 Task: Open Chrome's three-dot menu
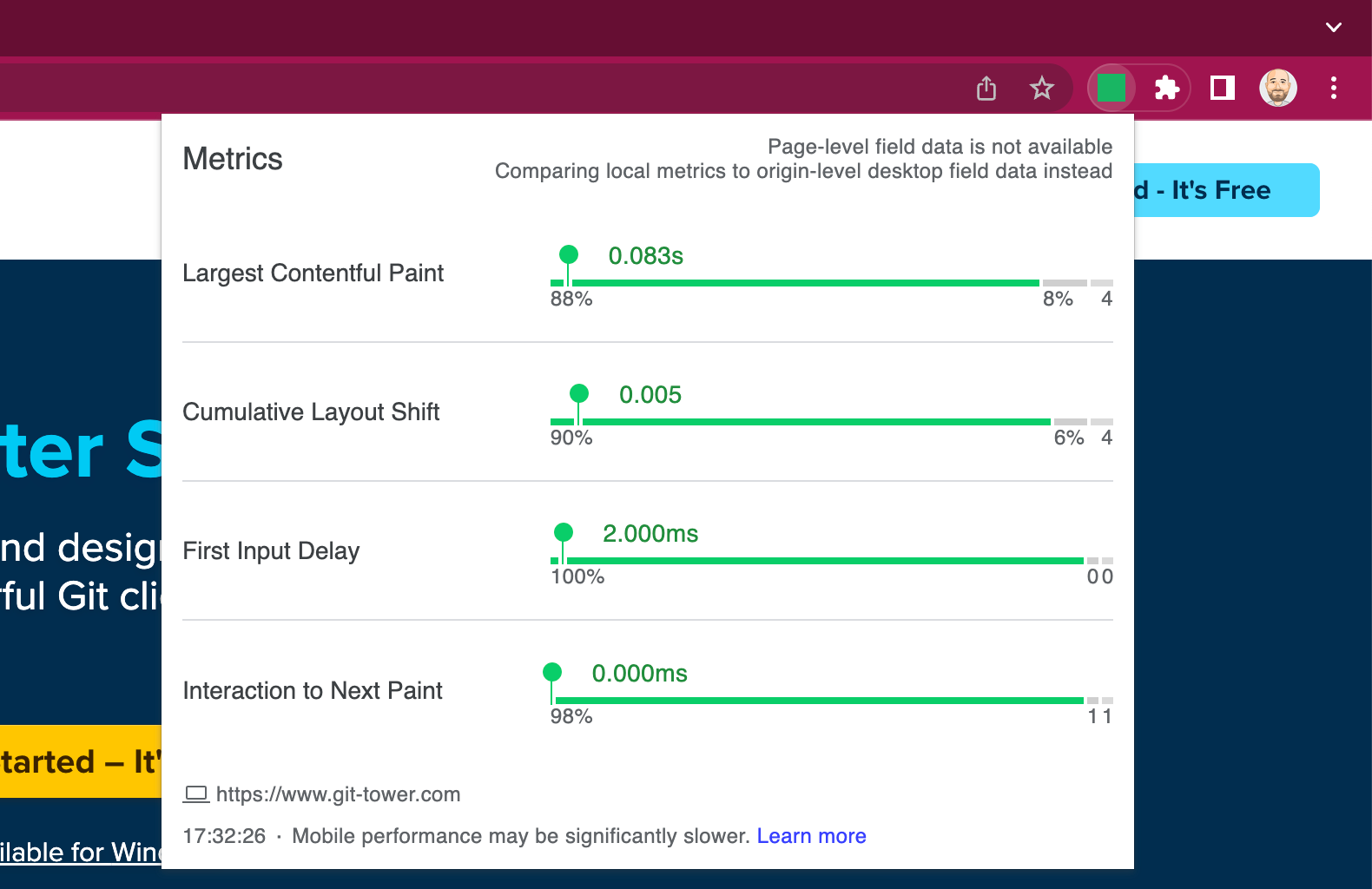coord(1333,88)
